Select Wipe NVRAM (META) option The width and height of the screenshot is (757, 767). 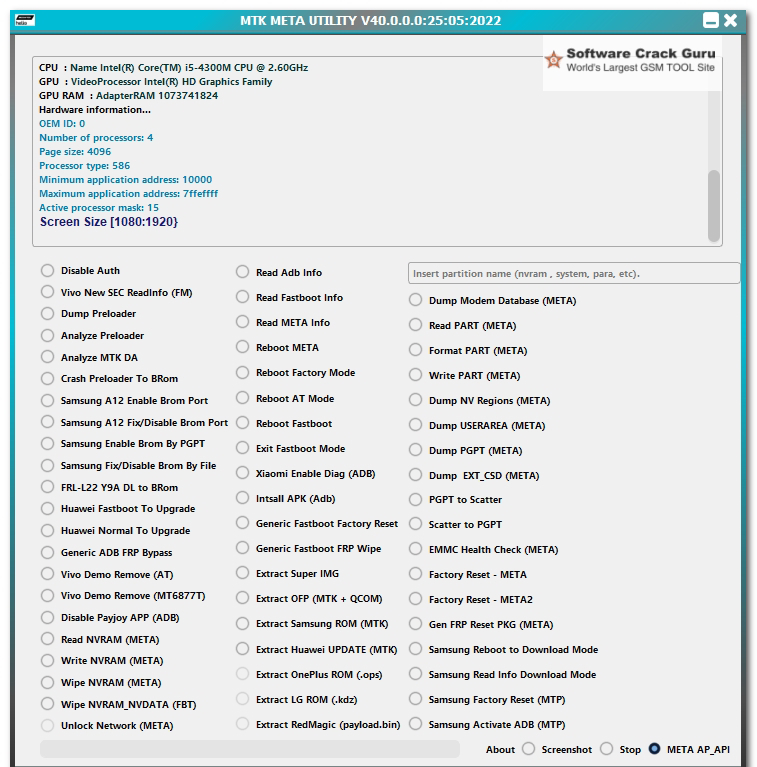click(47, 682)
